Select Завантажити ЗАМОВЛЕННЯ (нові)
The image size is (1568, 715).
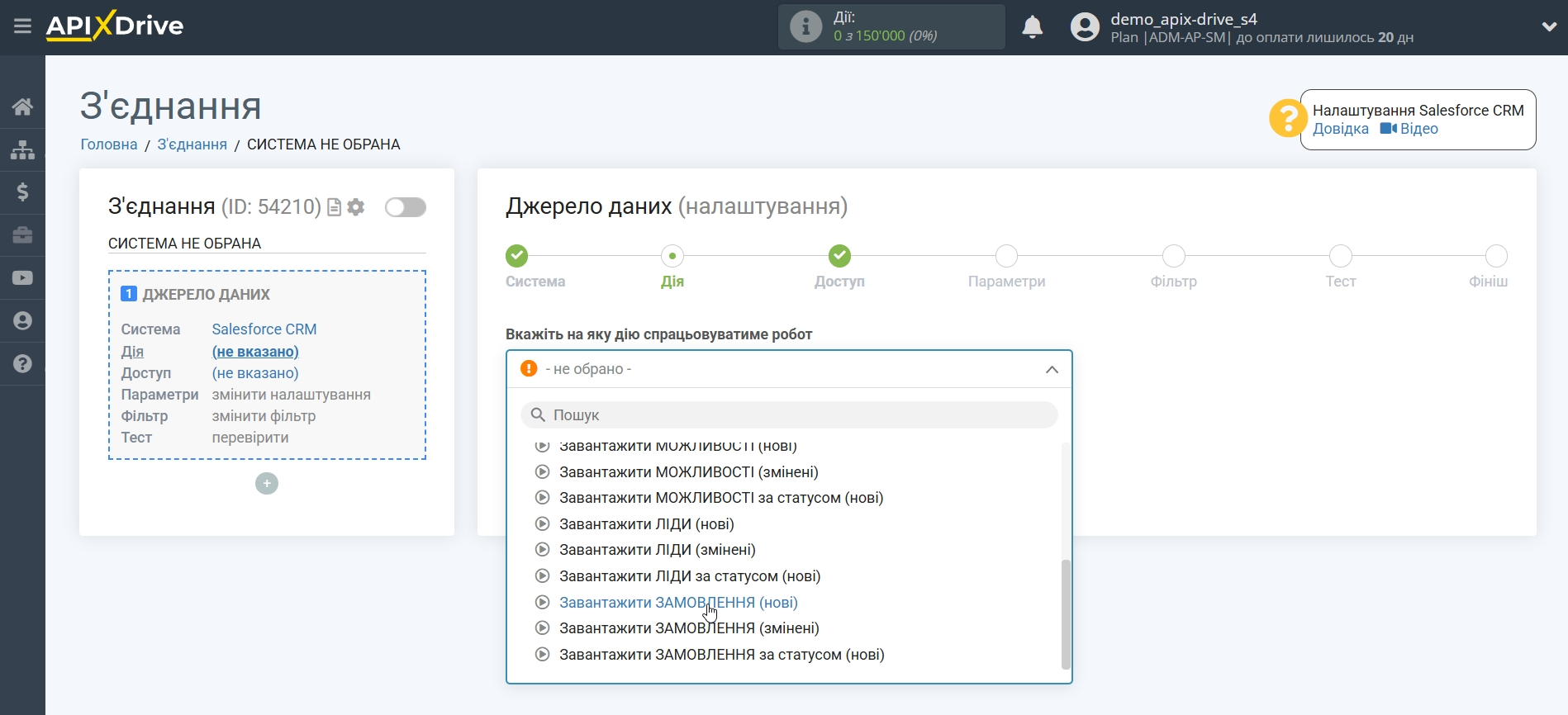678,603
